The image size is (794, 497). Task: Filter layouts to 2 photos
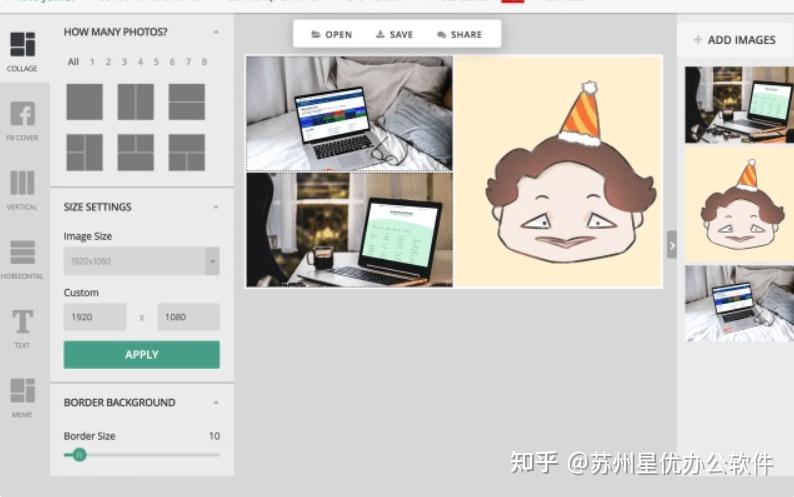[108, 62]
